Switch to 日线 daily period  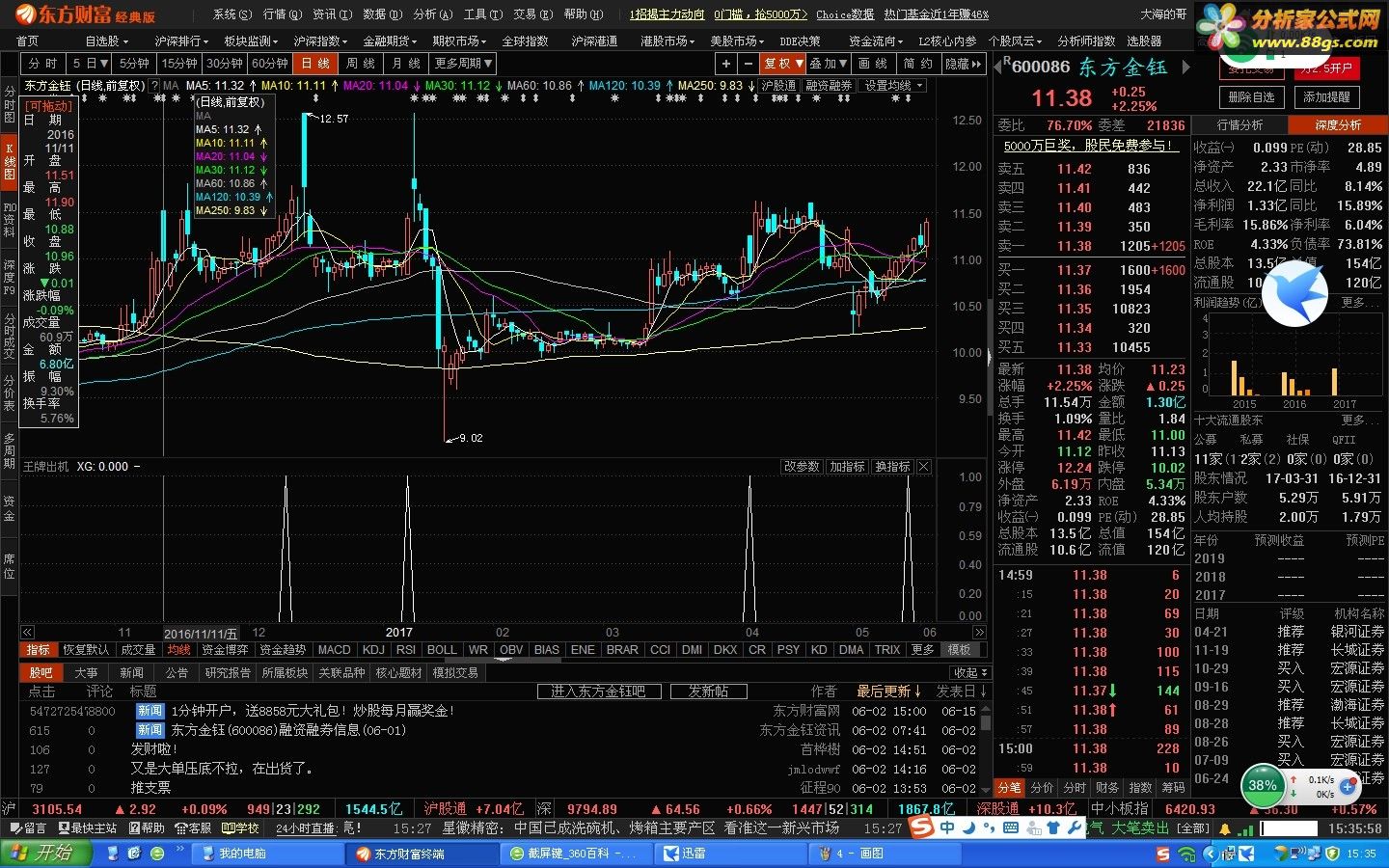coord(315,64)
